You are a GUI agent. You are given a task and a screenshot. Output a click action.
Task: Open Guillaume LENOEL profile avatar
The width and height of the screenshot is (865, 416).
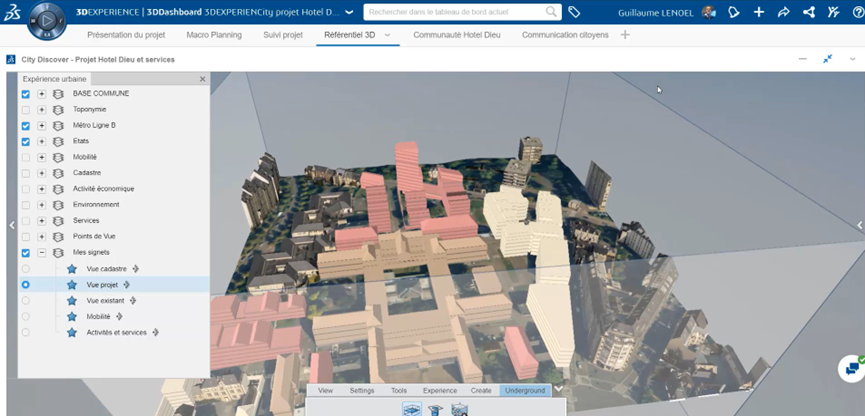708,12
